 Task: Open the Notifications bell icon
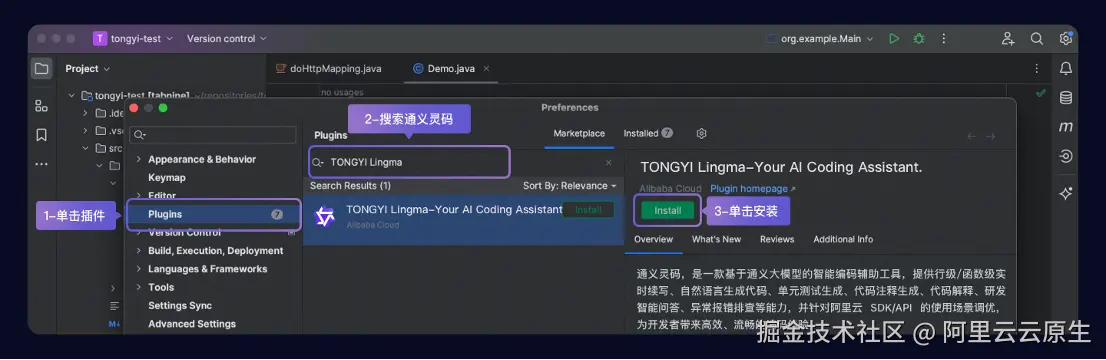tap(1066, 68)
